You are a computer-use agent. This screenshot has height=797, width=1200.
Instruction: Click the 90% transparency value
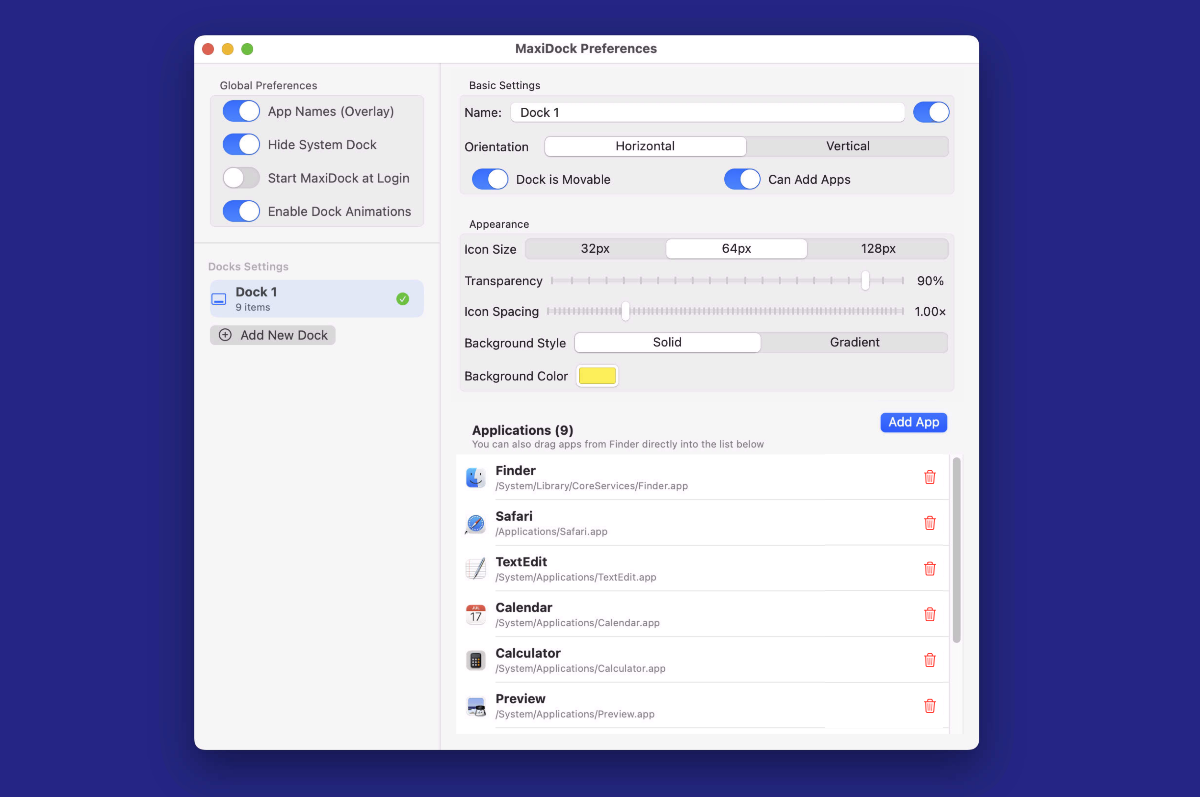[x=930, y=281]
